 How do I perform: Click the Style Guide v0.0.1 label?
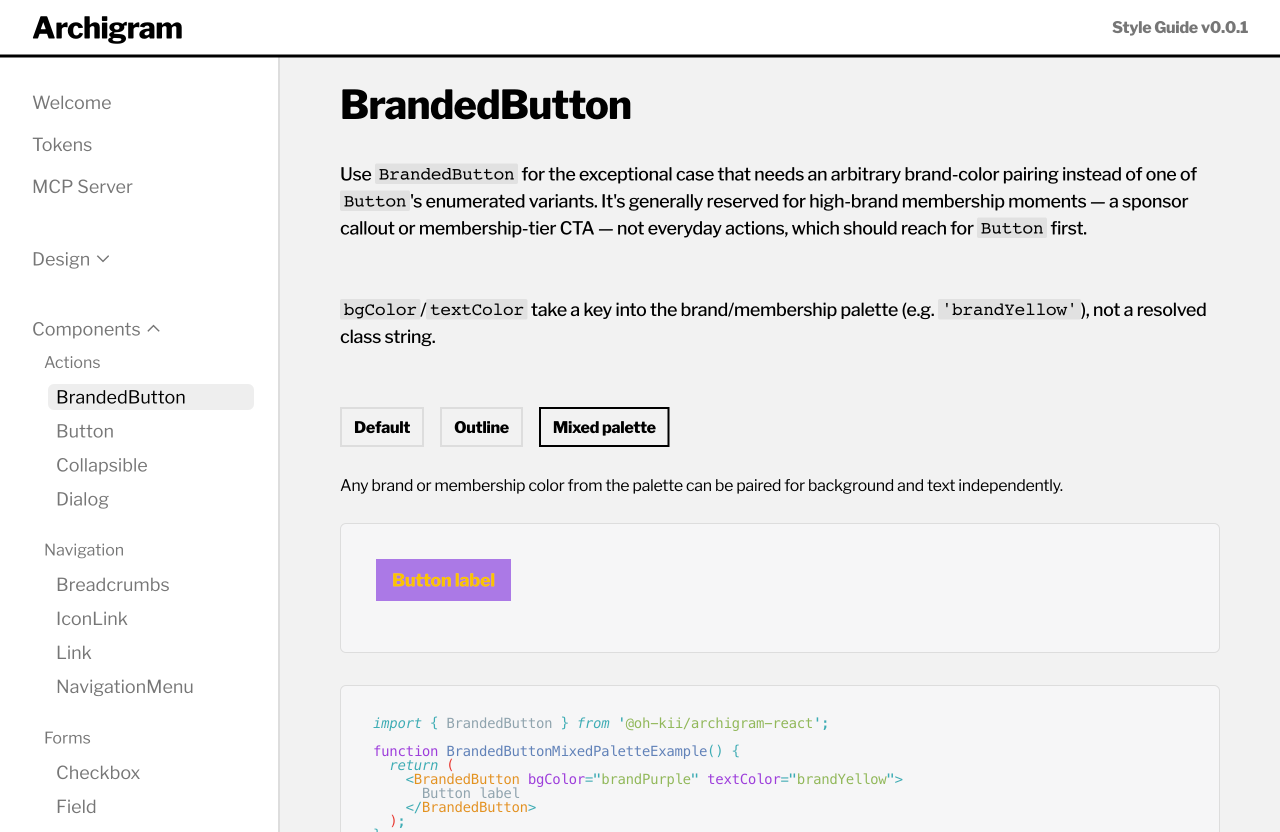pos(1180,27)
